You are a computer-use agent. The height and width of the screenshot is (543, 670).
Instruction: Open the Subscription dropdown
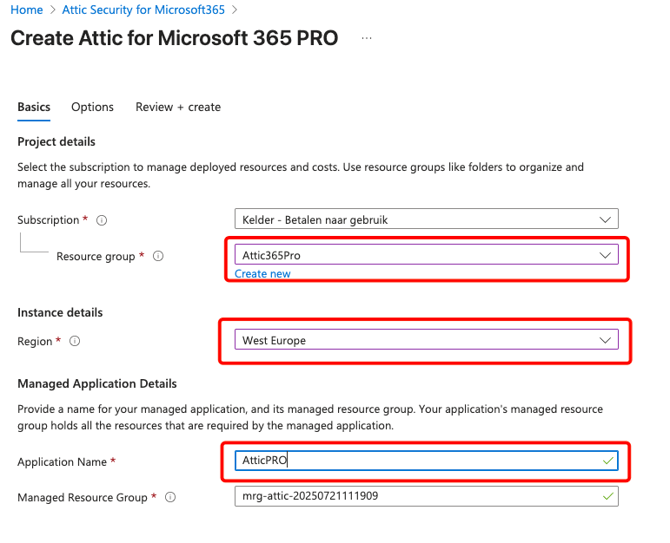coord(425,219)
